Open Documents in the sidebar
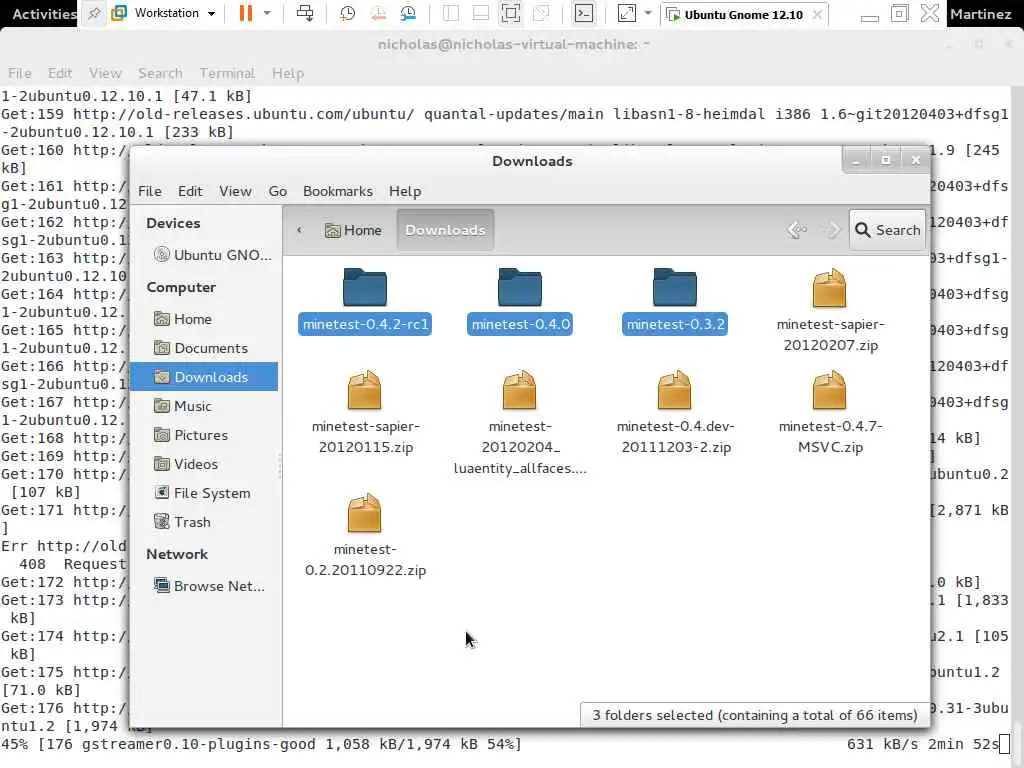 tap(201, 348)
